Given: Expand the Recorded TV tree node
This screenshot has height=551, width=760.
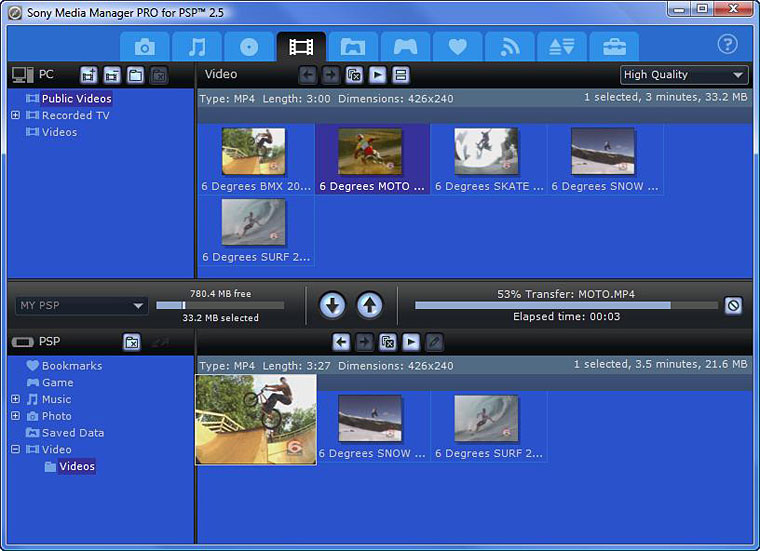Looking at the screenshot, I should (16, 115).
